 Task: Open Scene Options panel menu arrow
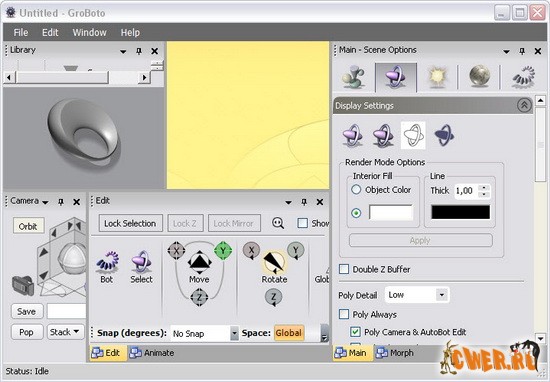click(506, 52)
